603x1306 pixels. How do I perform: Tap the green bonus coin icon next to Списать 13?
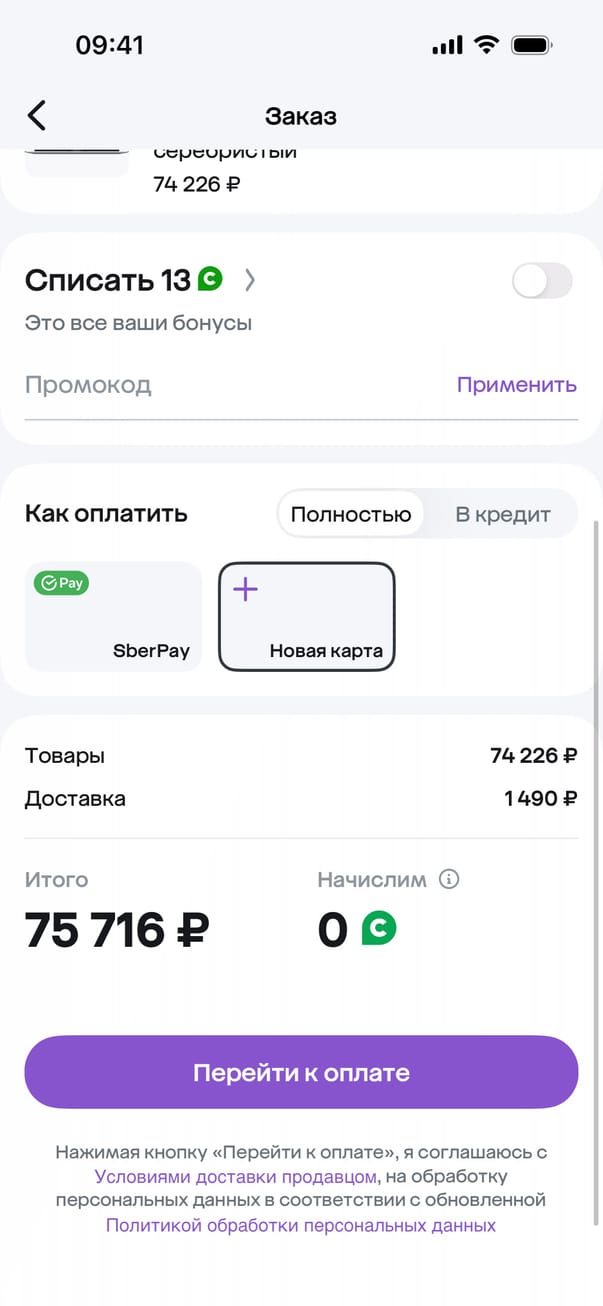pos(209,280)
